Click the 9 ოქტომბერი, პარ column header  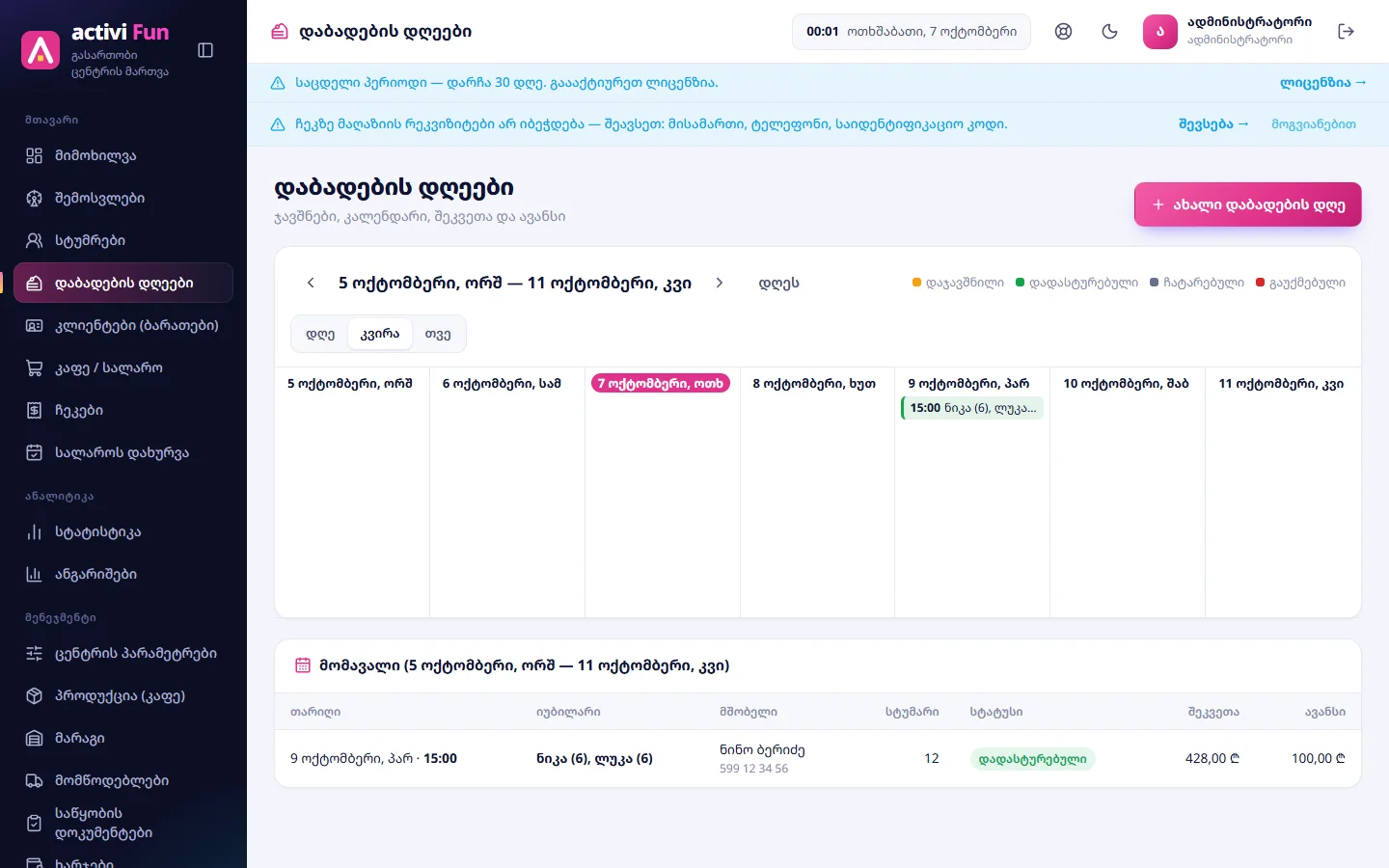(x=968, y=384)
